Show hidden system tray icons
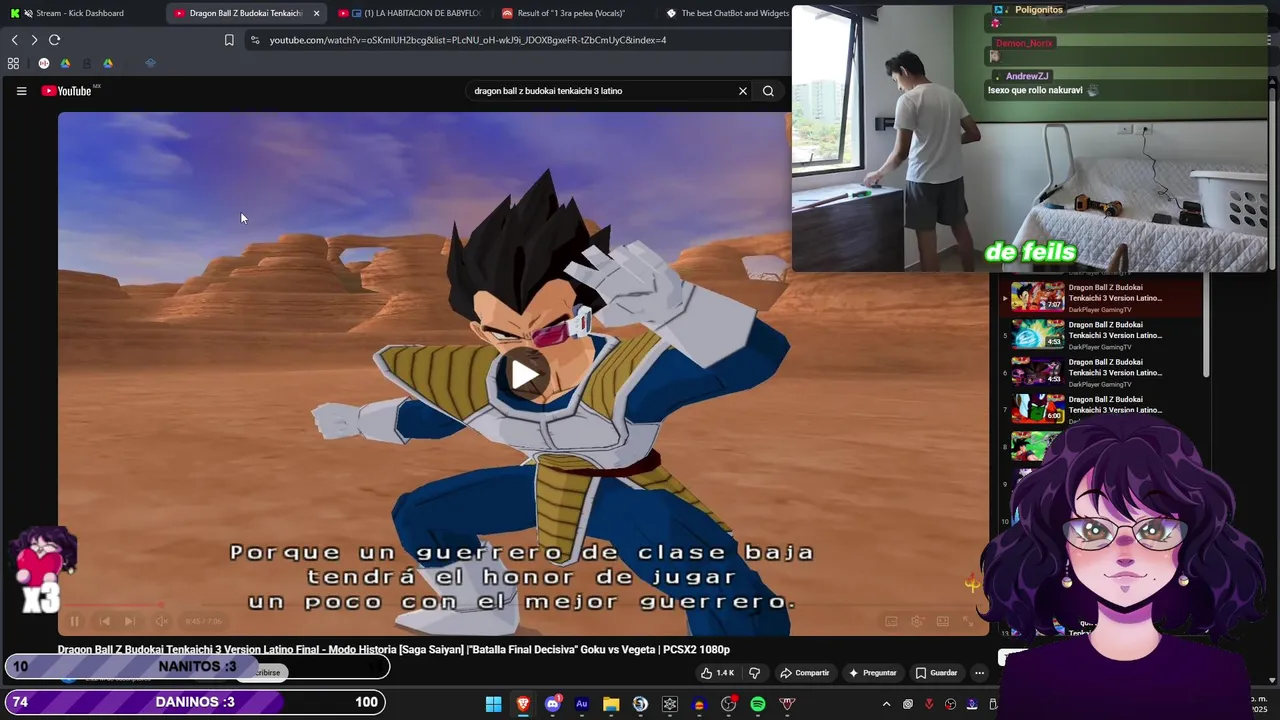Screen dimensions: 1280x720 (886, 704)
